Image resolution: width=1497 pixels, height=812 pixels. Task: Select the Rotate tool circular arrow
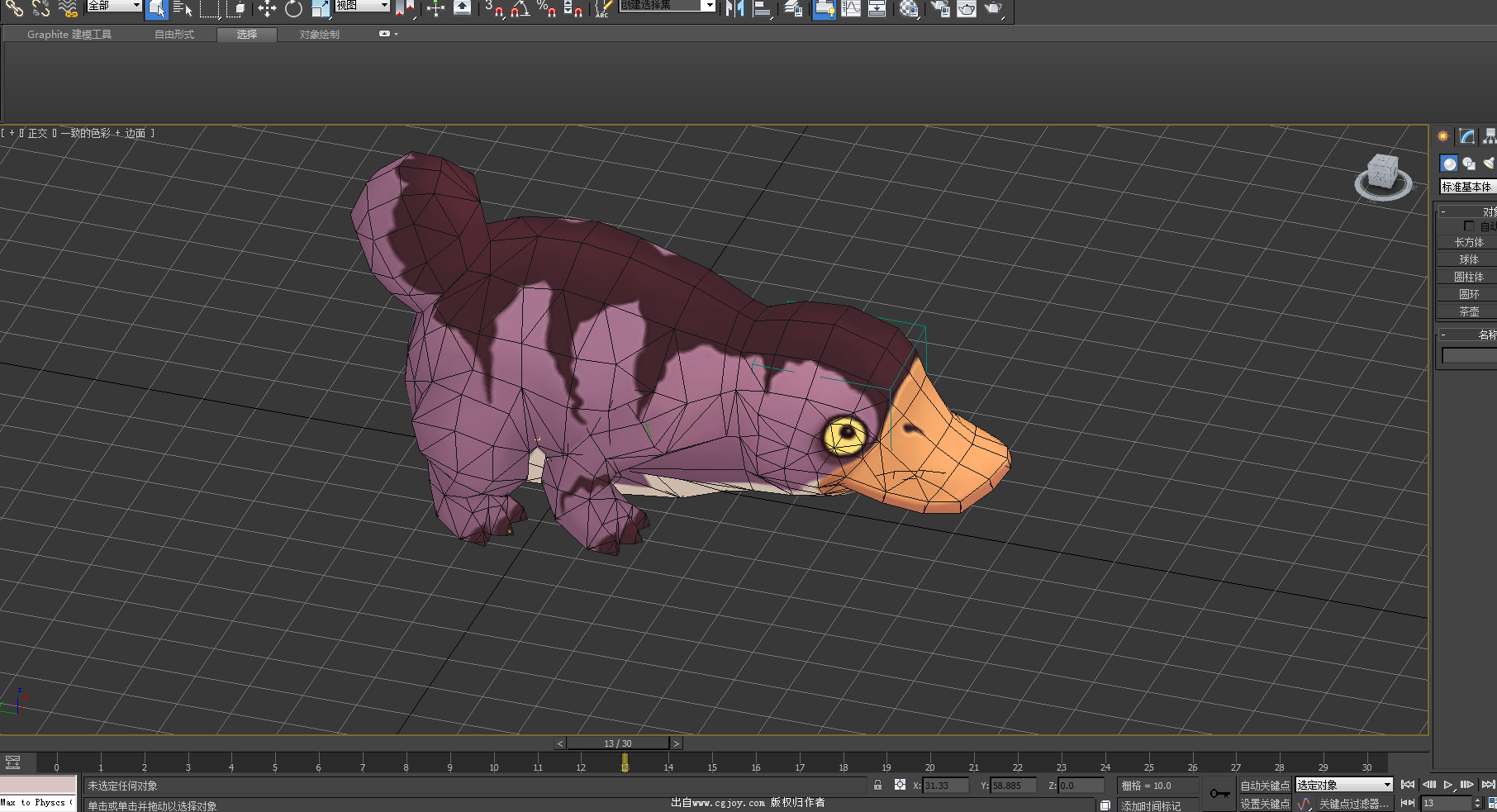(x=293, y=8)
